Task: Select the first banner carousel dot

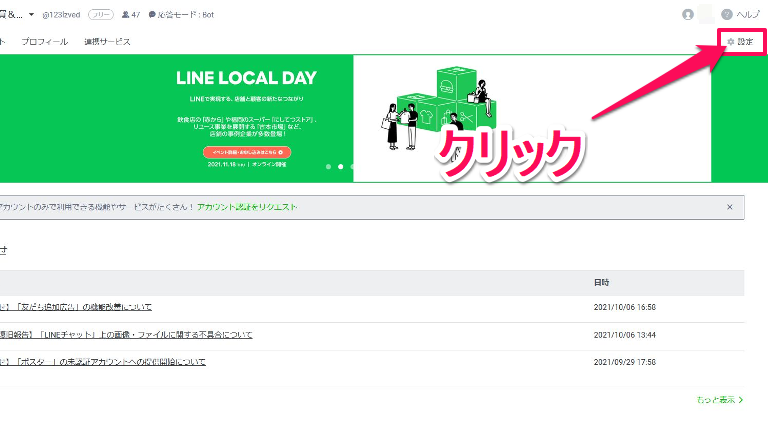Action: tap(328, 167)
